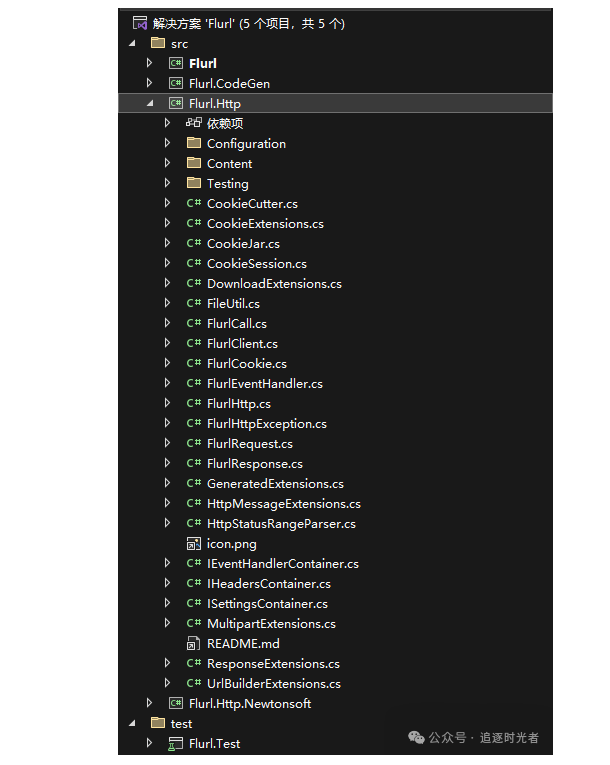Collapse the test folder node
This screenshot has height=765, width=610.
pos(132,724)
